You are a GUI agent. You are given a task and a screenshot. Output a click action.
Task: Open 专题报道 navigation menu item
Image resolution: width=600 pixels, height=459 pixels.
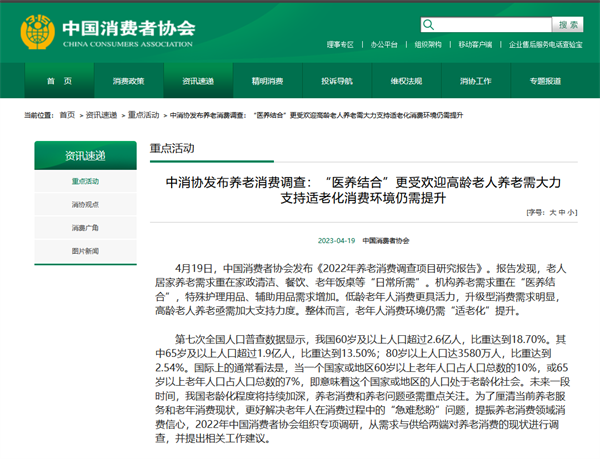(545, 81)
